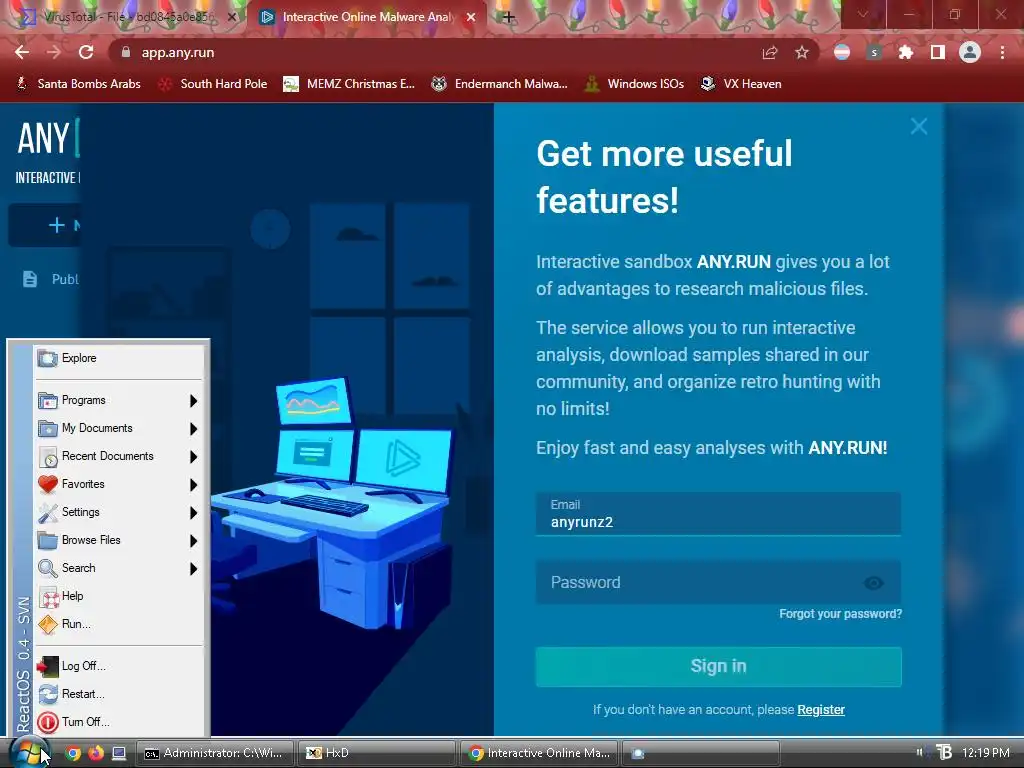Select Turn Off... in the start menu
This screenshot has width=1024, height=768.
(118, 722)
